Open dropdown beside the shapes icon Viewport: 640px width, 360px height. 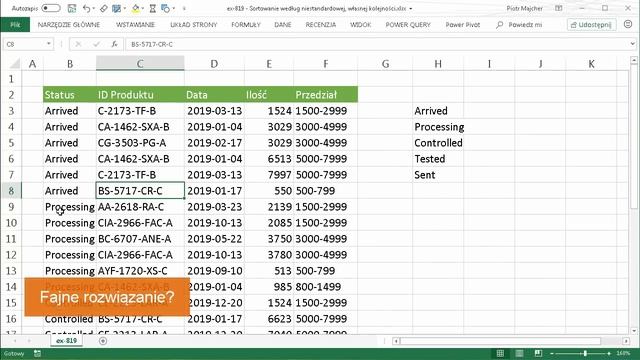174,8
